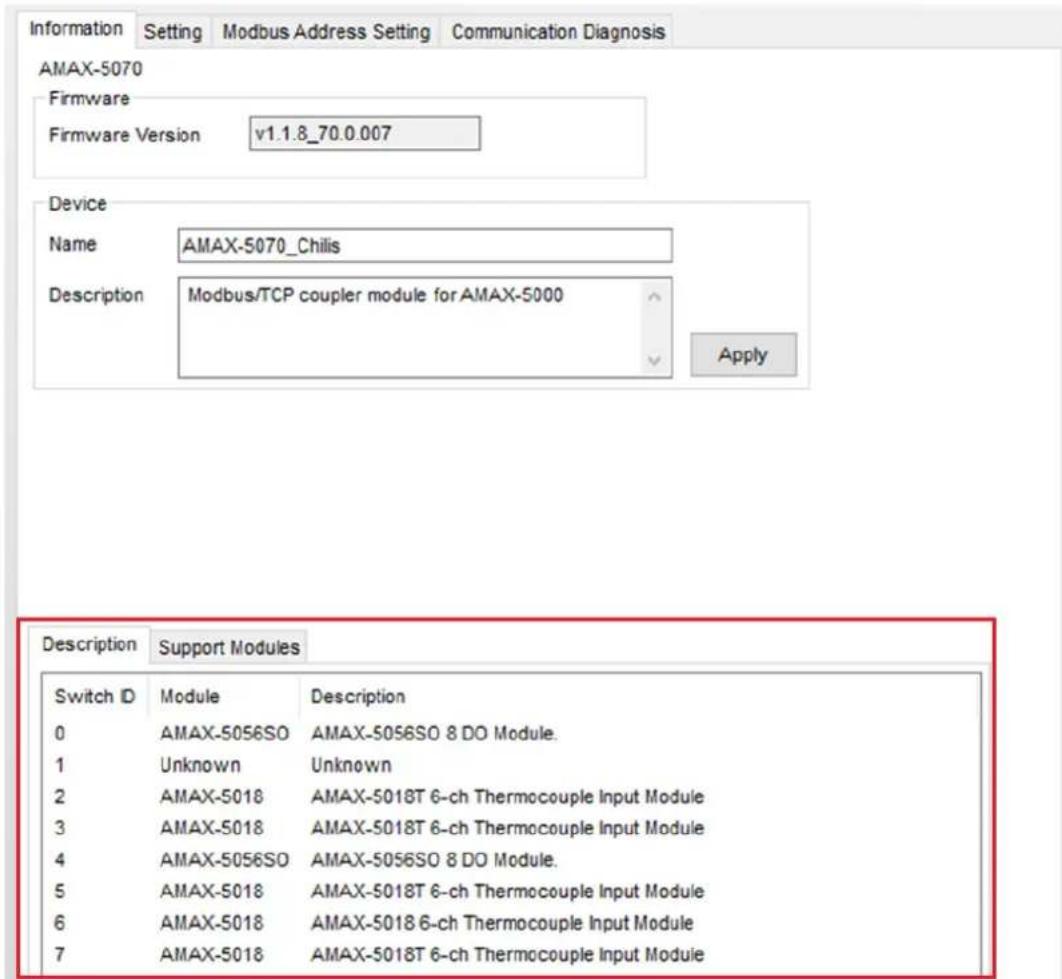The height and width of the screenshot is (979, 1062).
Task: Click the Description box scroll down arrow
Action: tap(654, 360)
